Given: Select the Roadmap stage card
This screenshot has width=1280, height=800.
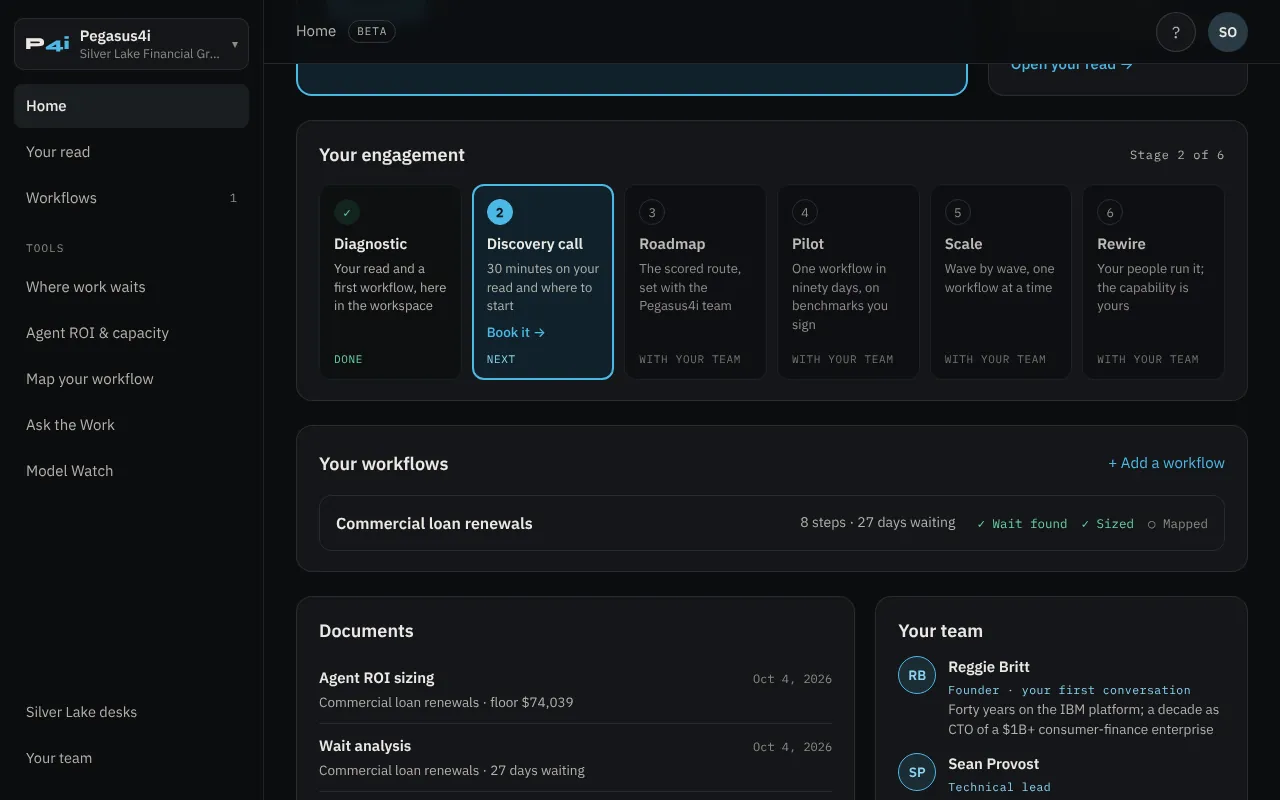Looking at the screenshot, I should tap(695, 282).
